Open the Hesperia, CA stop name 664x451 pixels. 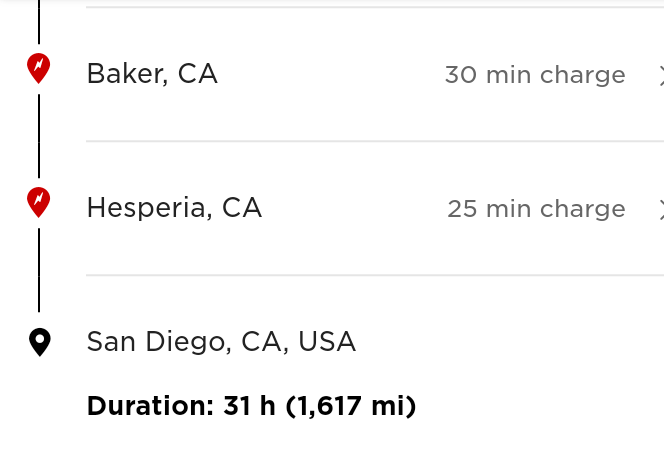pos(174,208)
